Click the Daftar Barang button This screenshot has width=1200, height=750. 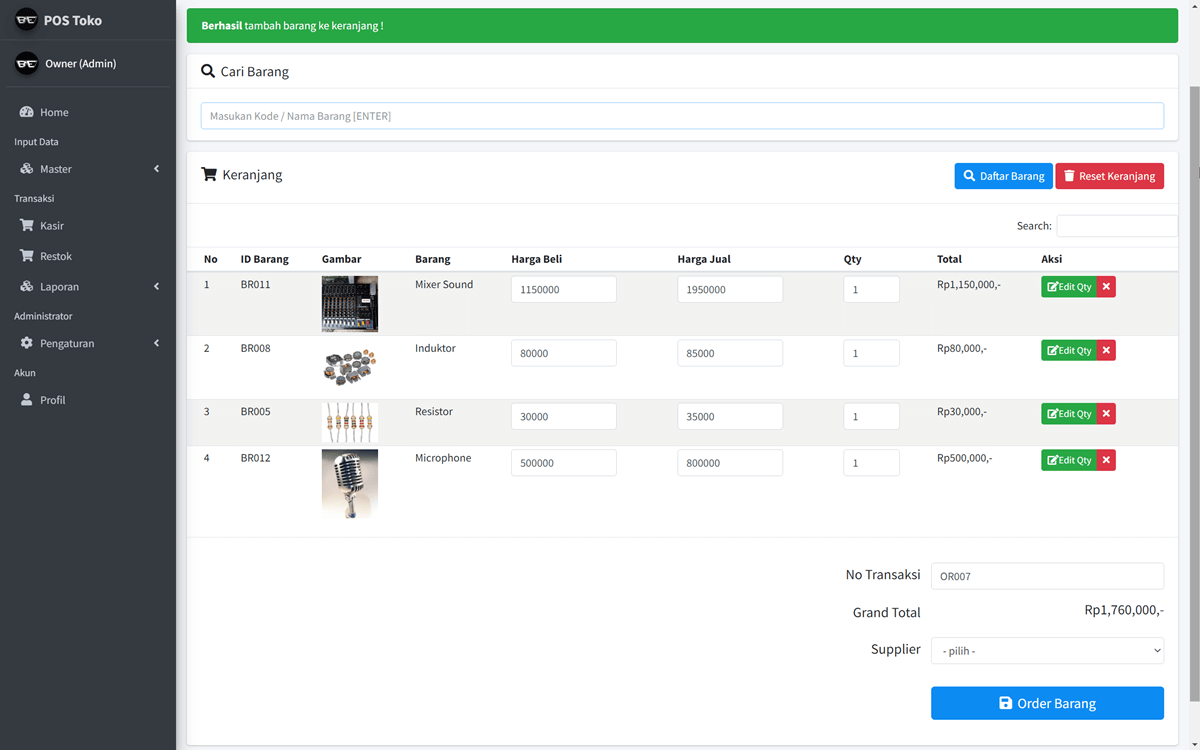pyautogui.click(x=1003, y=176)
